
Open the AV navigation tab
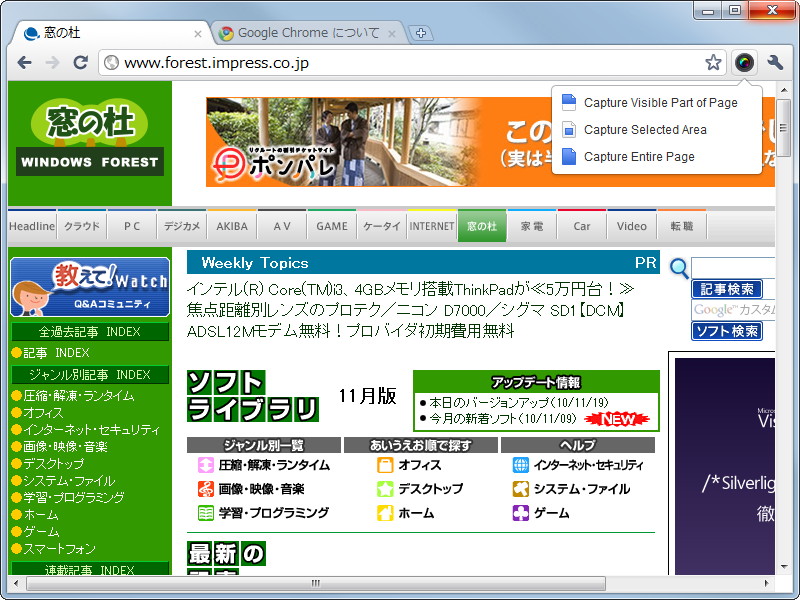click(x=282, y=226)
